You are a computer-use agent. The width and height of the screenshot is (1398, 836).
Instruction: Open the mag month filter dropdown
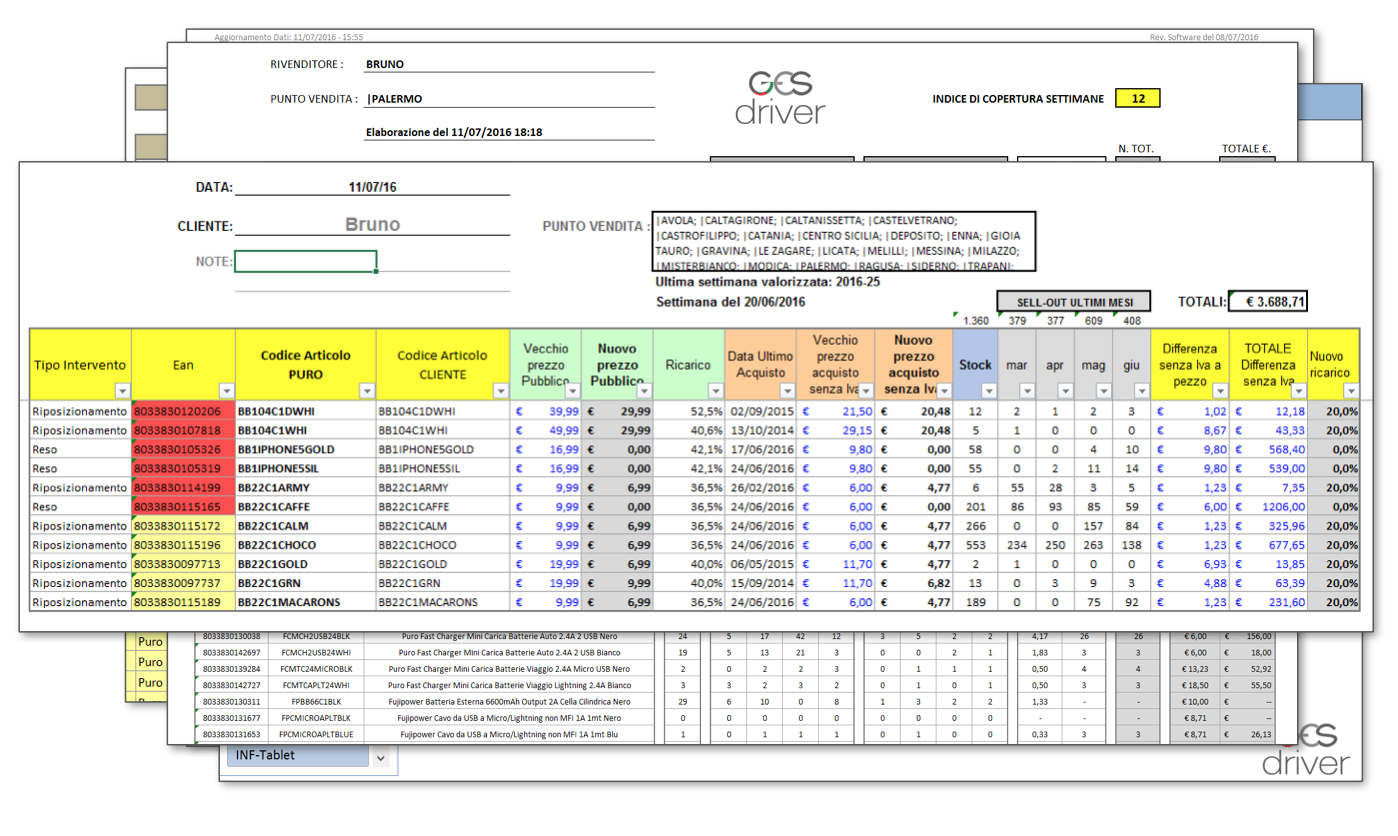(x=1103, y=391)
